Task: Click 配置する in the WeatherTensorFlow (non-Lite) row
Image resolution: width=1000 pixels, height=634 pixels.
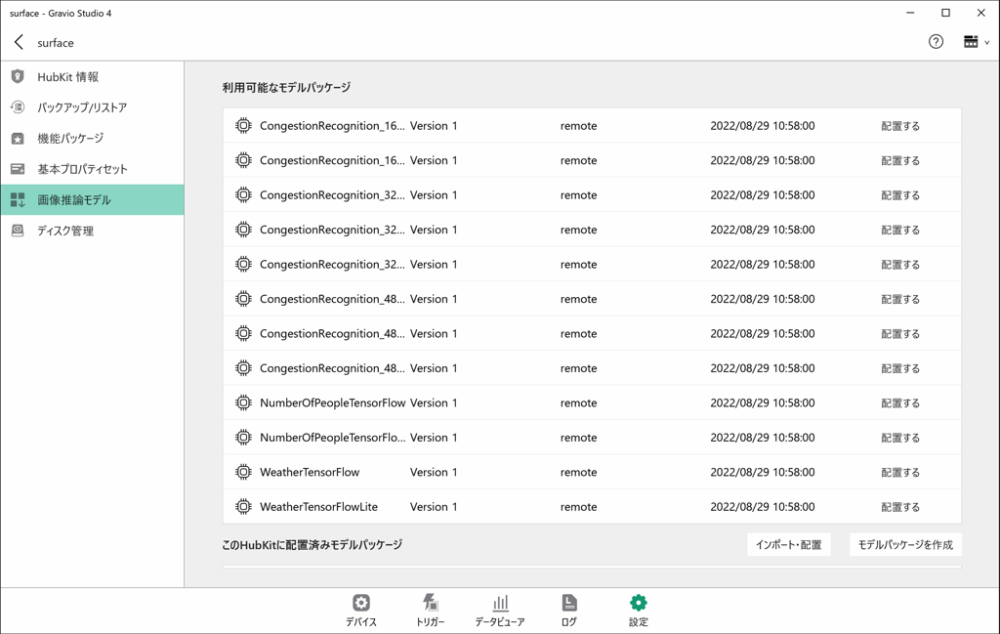Action: point(900,473)
